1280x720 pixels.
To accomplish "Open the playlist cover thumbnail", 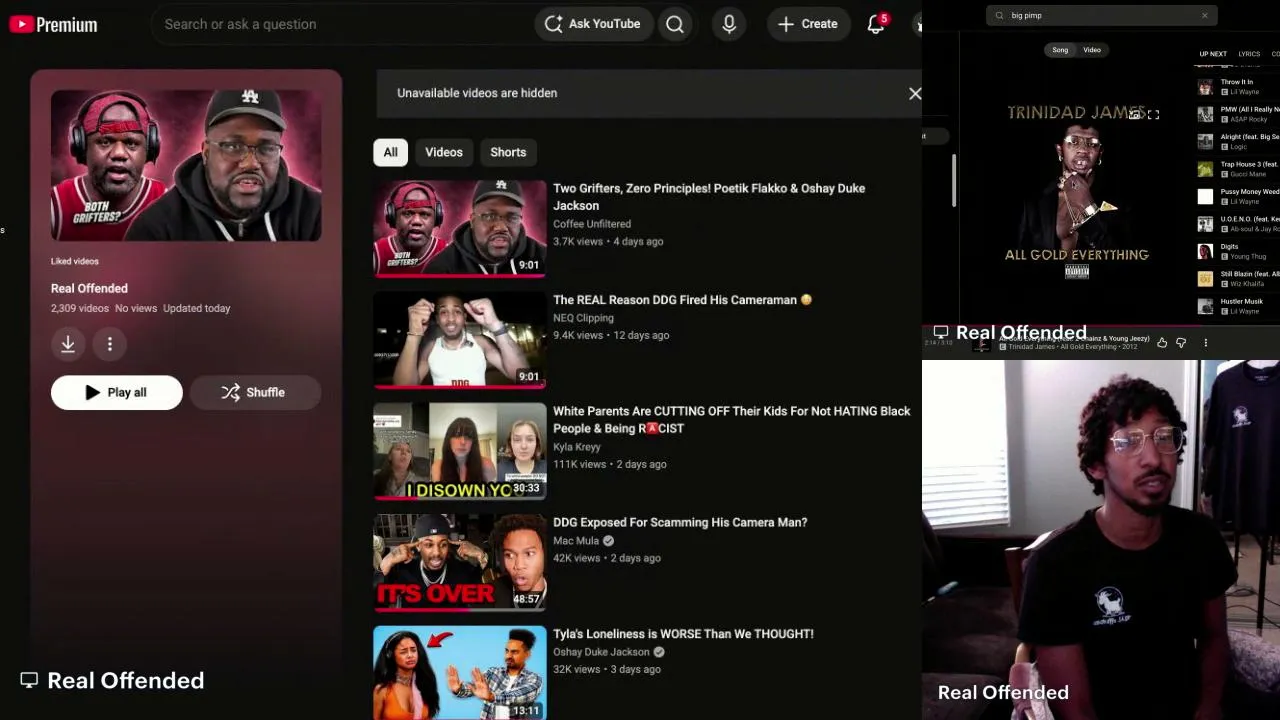I will click(x=186, y=165).
